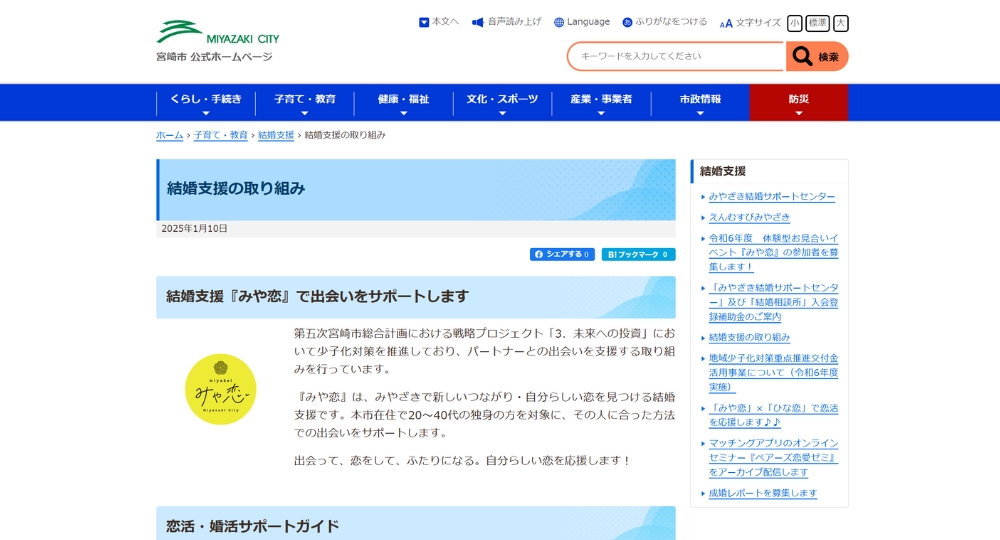
Task: Go to ホーム breadcrumb link
Action: tap(170, 135)
